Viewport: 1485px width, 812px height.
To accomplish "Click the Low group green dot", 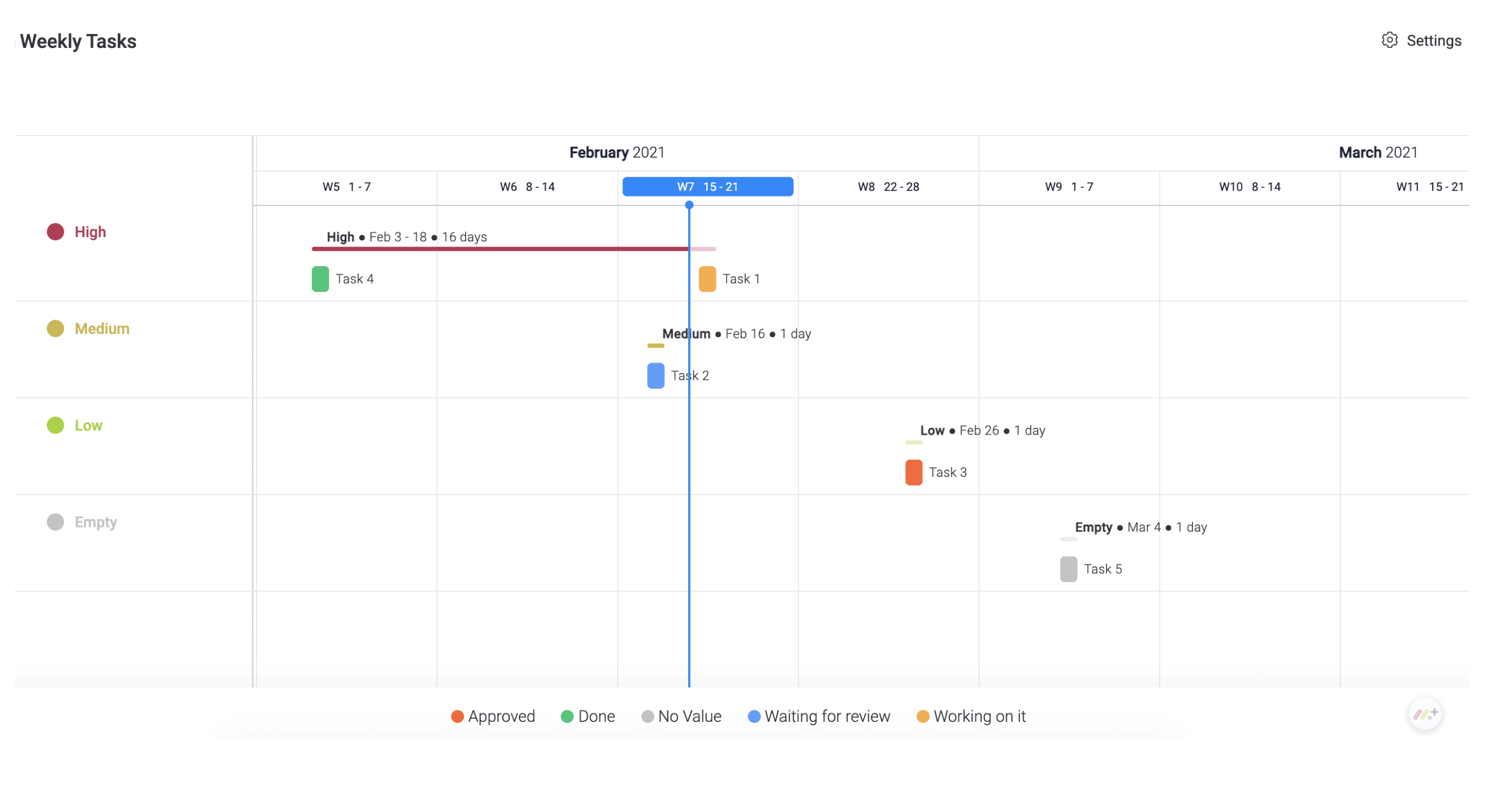I will (x=55, y=425).
